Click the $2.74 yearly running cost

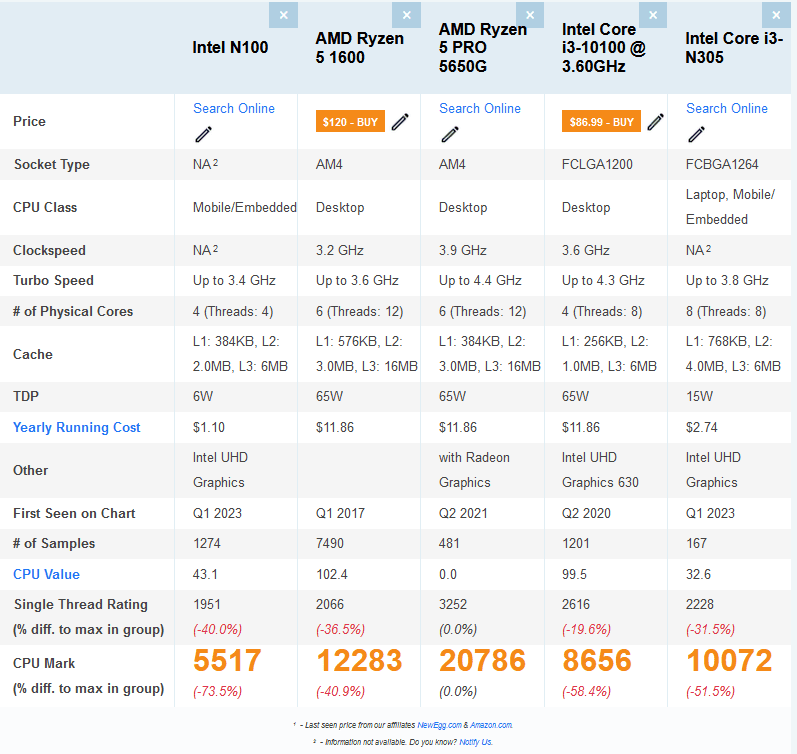tap(701, 428)
